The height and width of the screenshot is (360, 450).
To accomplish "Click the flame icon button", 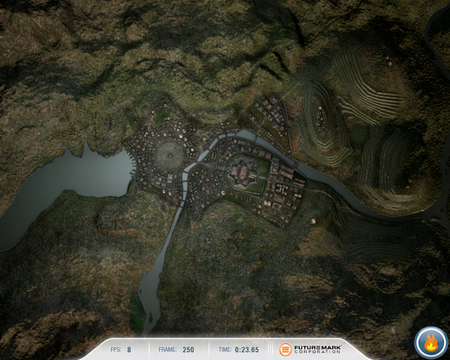I will click(431, 343).
